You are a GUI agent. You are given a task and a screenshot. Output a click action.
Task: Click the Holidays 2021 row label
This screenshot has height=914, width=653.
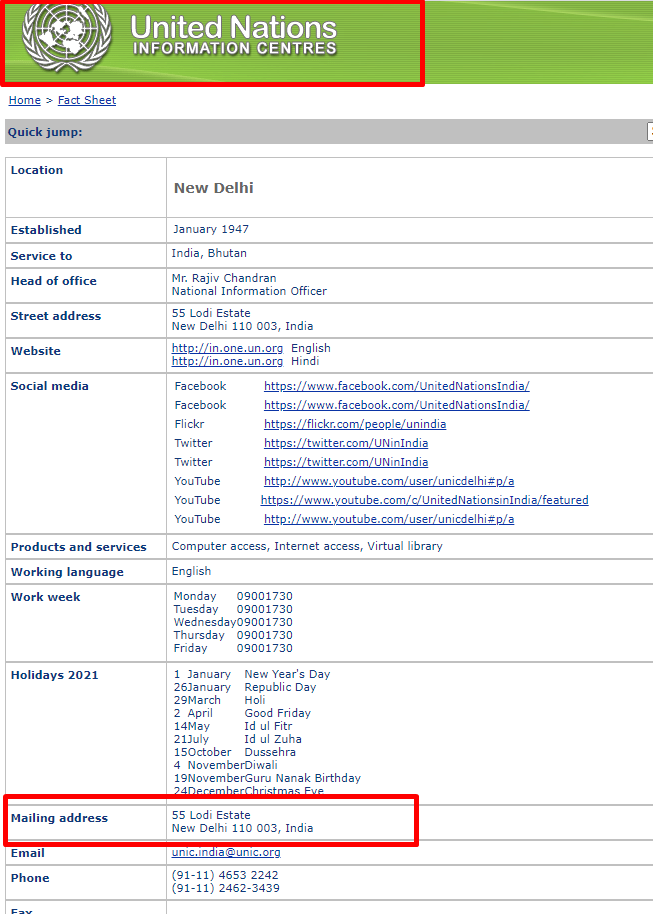(55, 675)
